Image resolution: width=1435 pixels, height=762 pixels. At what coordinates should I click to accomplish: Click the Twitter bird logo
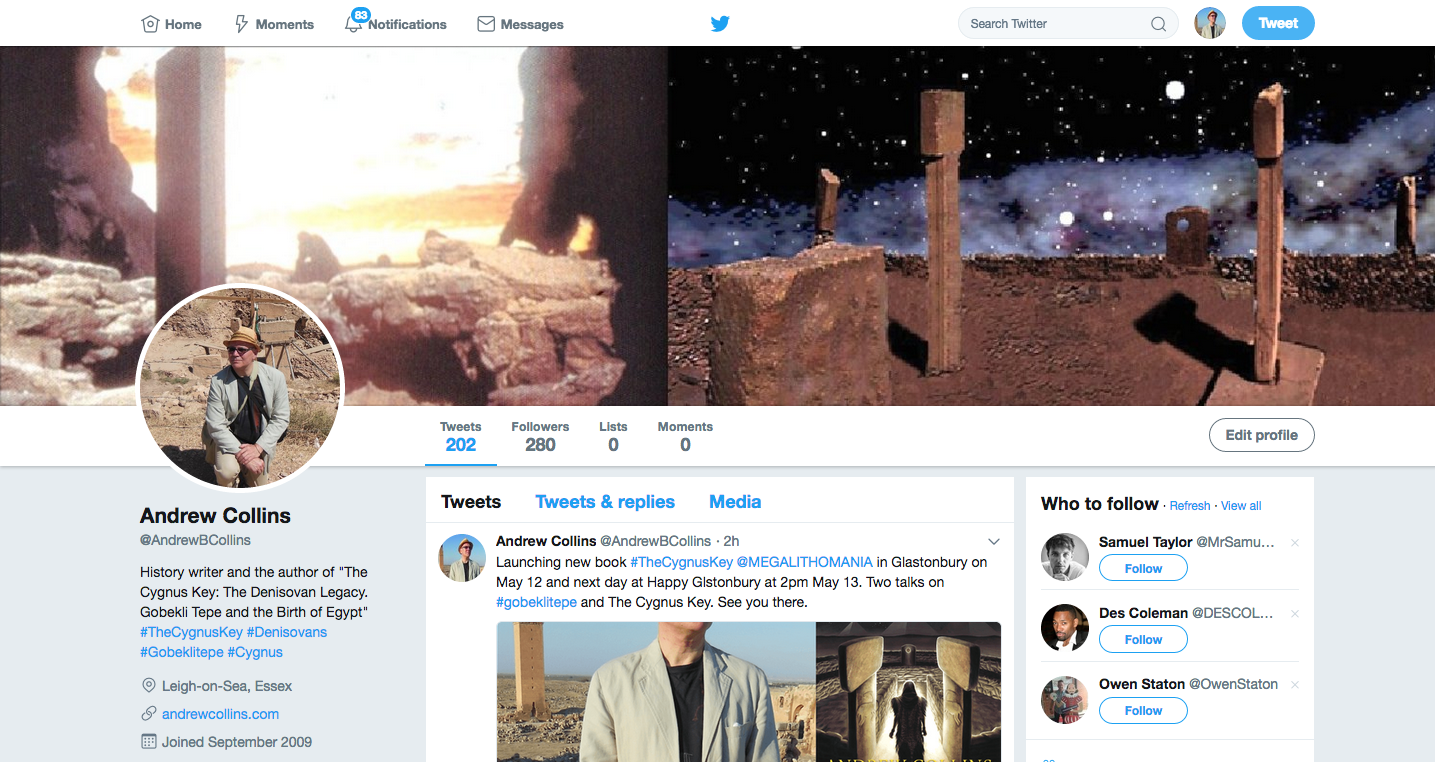pos(720,24)
